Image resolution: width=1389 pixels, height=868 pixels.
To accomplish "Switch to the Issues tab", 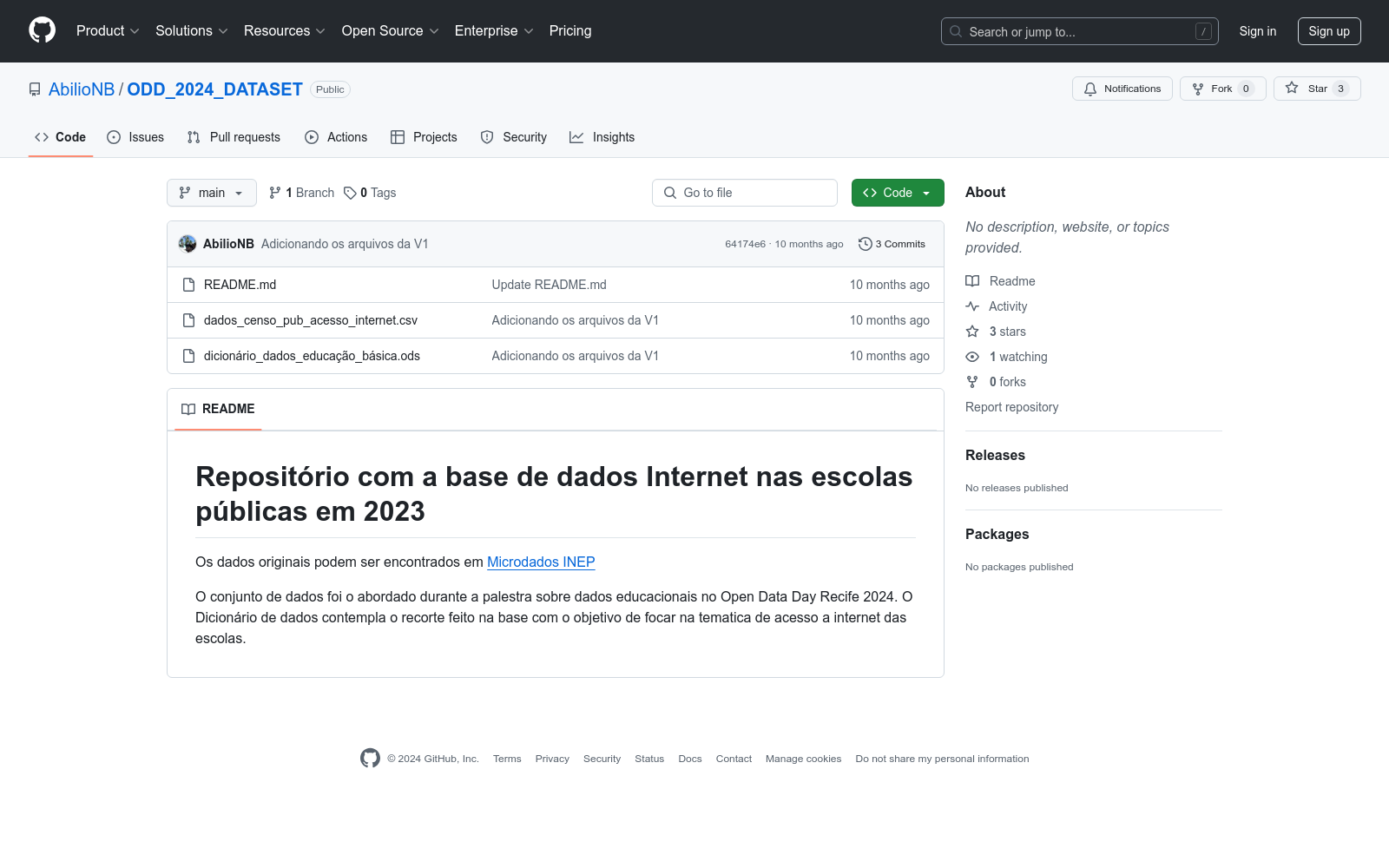I will point(135,137).
